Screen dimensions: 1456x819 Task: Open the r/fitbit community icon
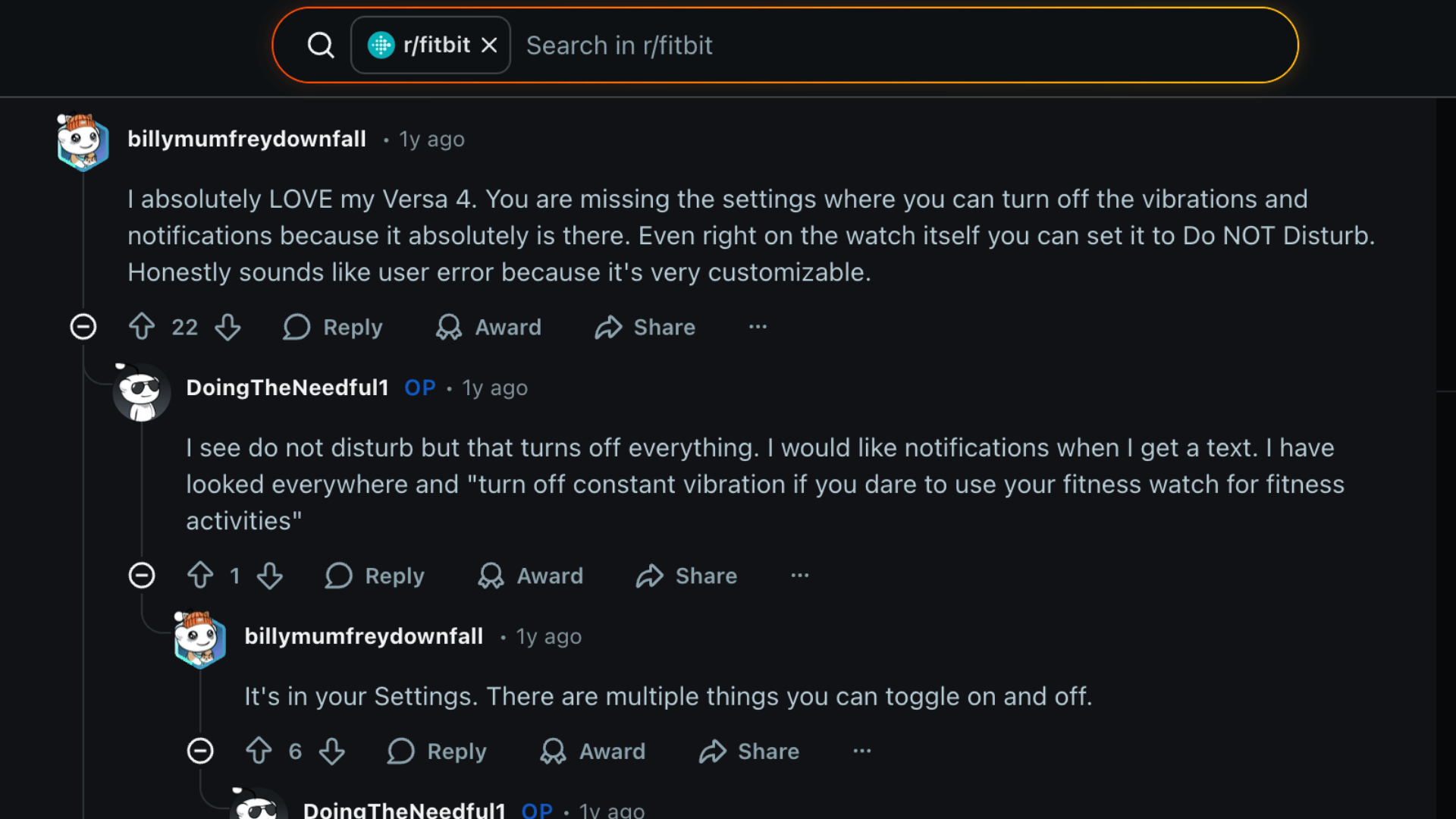(x=381, y=45)
